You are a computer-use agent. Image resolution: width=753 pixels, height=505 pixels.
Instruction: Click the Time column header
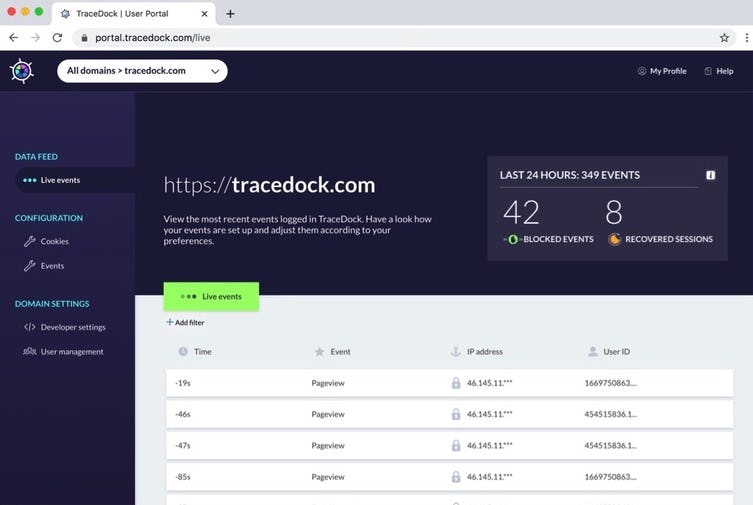point(203,352)
